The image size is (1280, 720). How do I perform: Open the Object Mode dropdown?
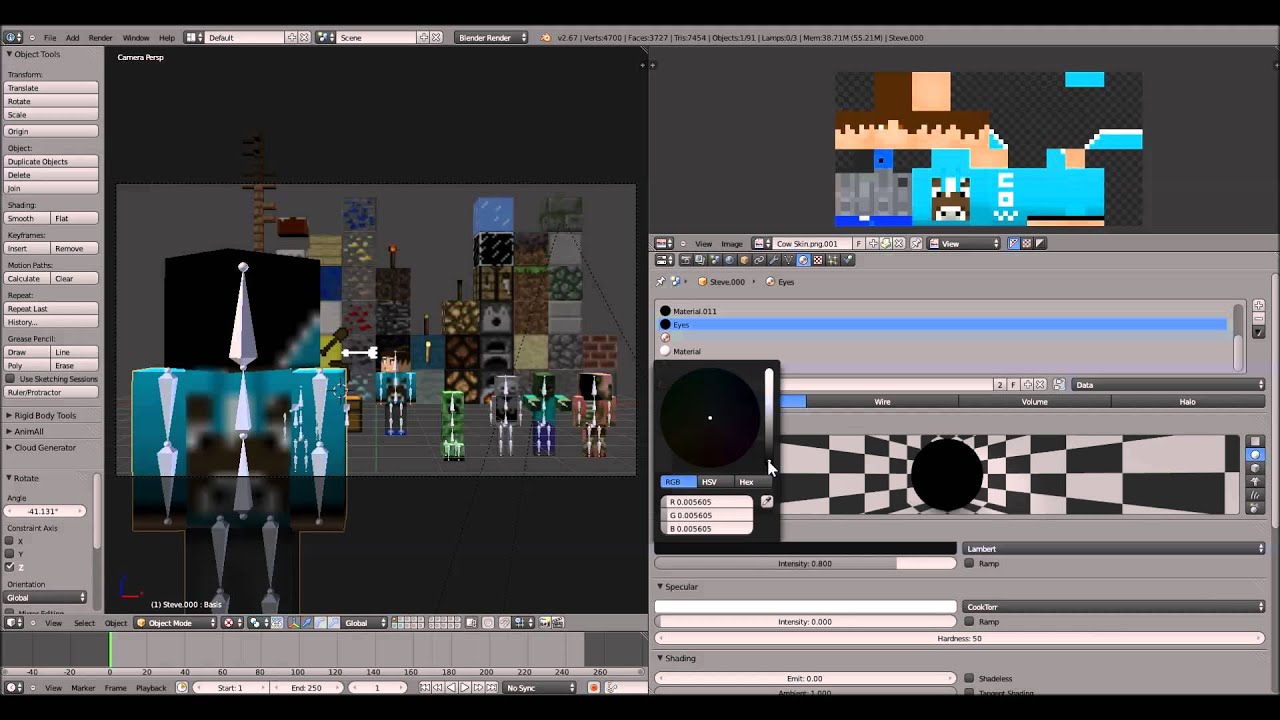pyautogui.click(x=176, y=623)
